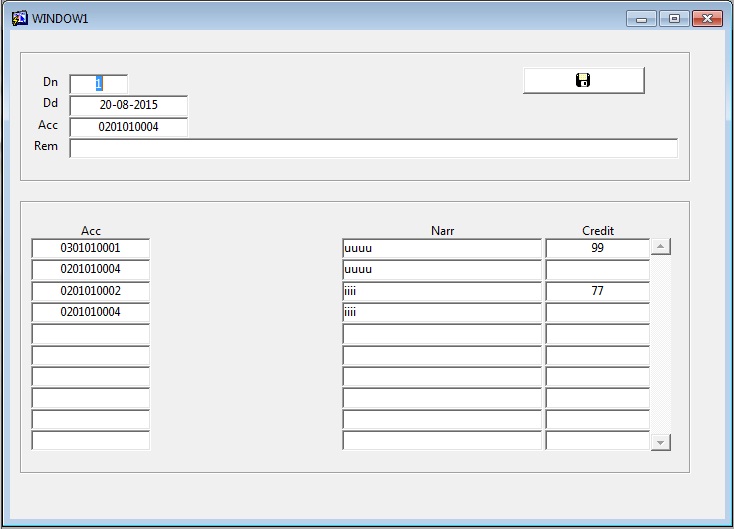The height and width of the screenshot is (529, 734).
Task: Click the Credit cell showing 77
Action: (x=597, y=291)
